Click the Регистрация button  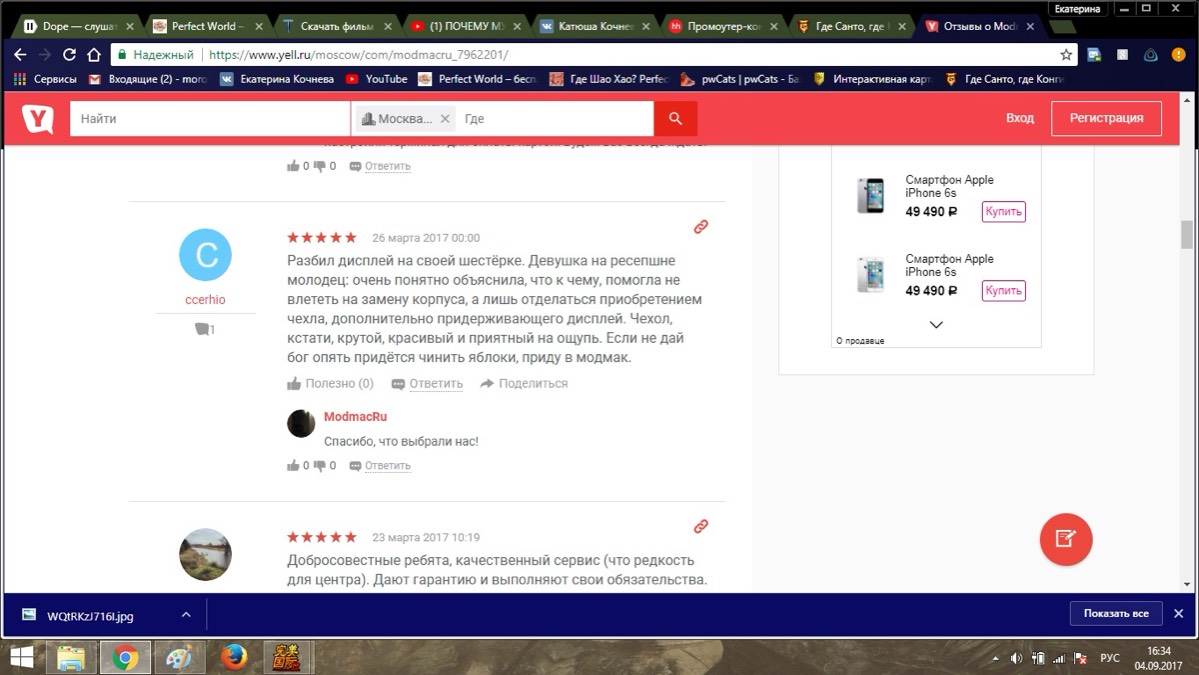[1106, 117]
